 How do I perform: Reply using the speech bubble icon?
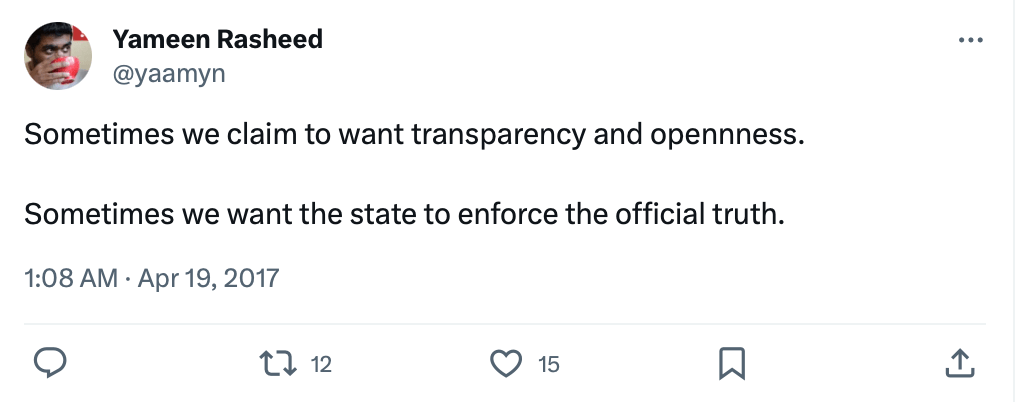[51, 363]
